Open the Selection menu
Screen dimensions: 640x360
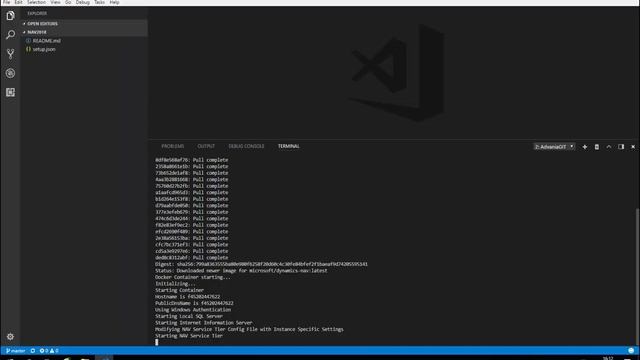click(x=36, y=2)
